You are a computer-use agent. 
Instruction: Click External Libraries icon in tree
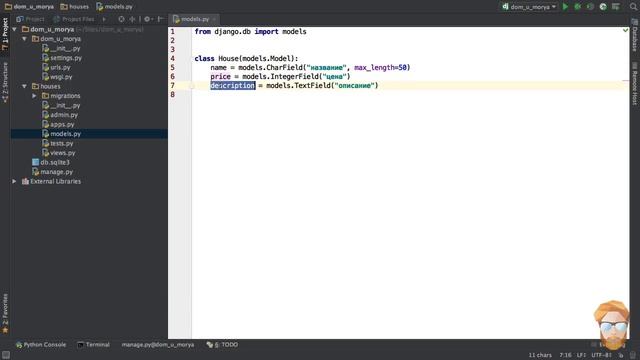click(25, 181)
